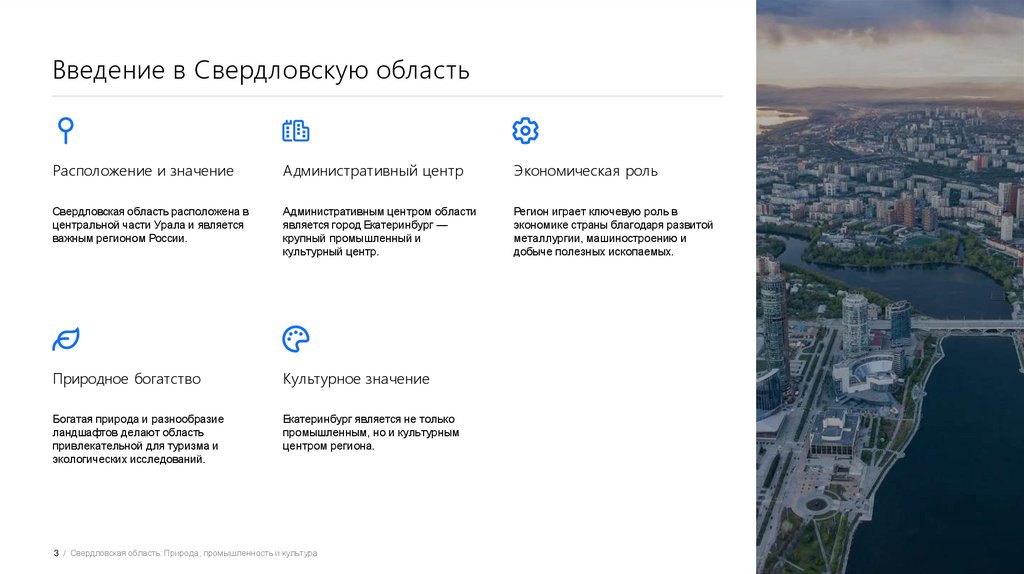The height and width of the screenshot is (574, 1024).
Task: Select heading Расположение и значение
Action: (143, 171)
